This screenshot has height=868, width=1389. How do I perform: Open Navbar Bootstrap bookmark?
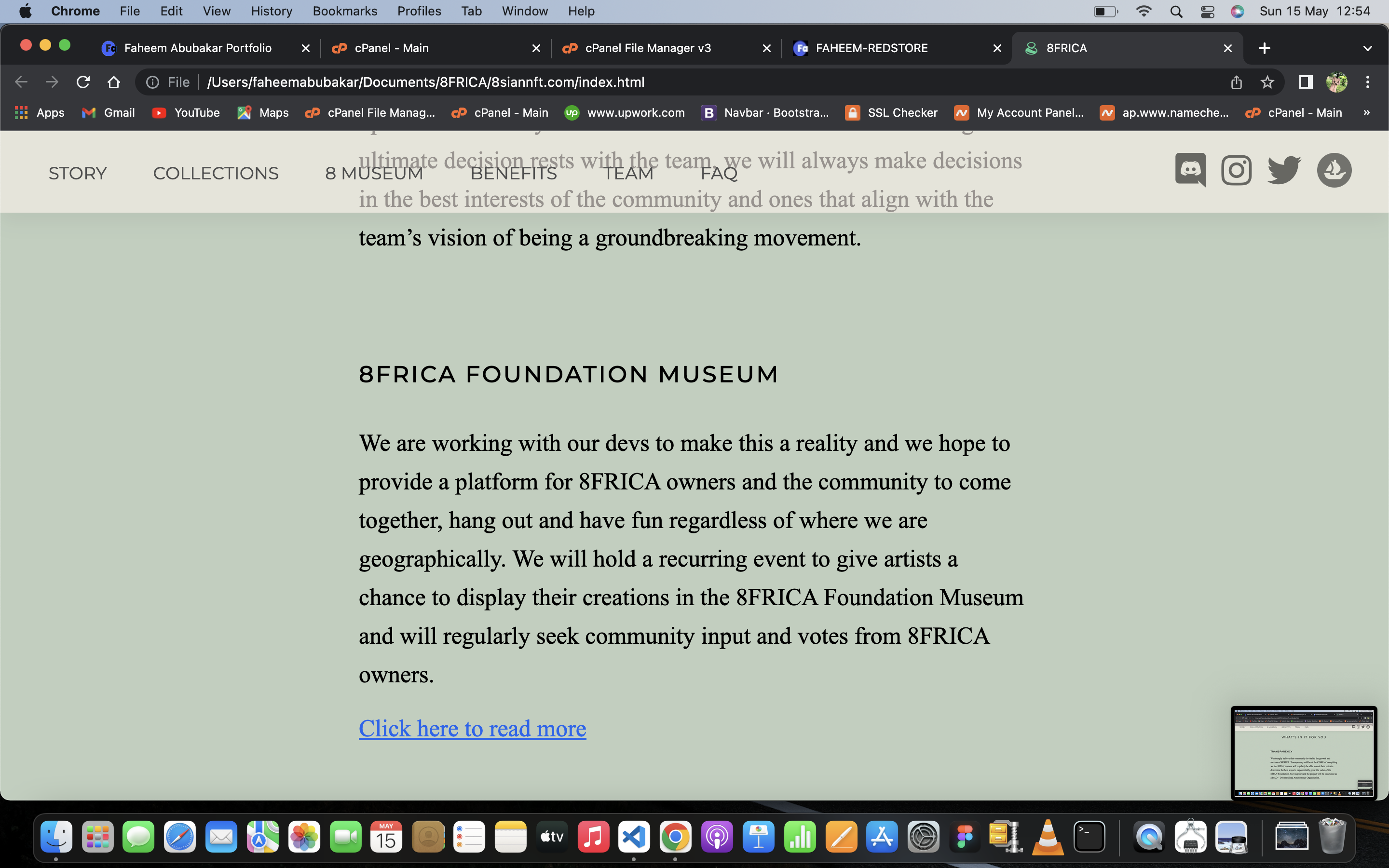click(x=765, y=112)
